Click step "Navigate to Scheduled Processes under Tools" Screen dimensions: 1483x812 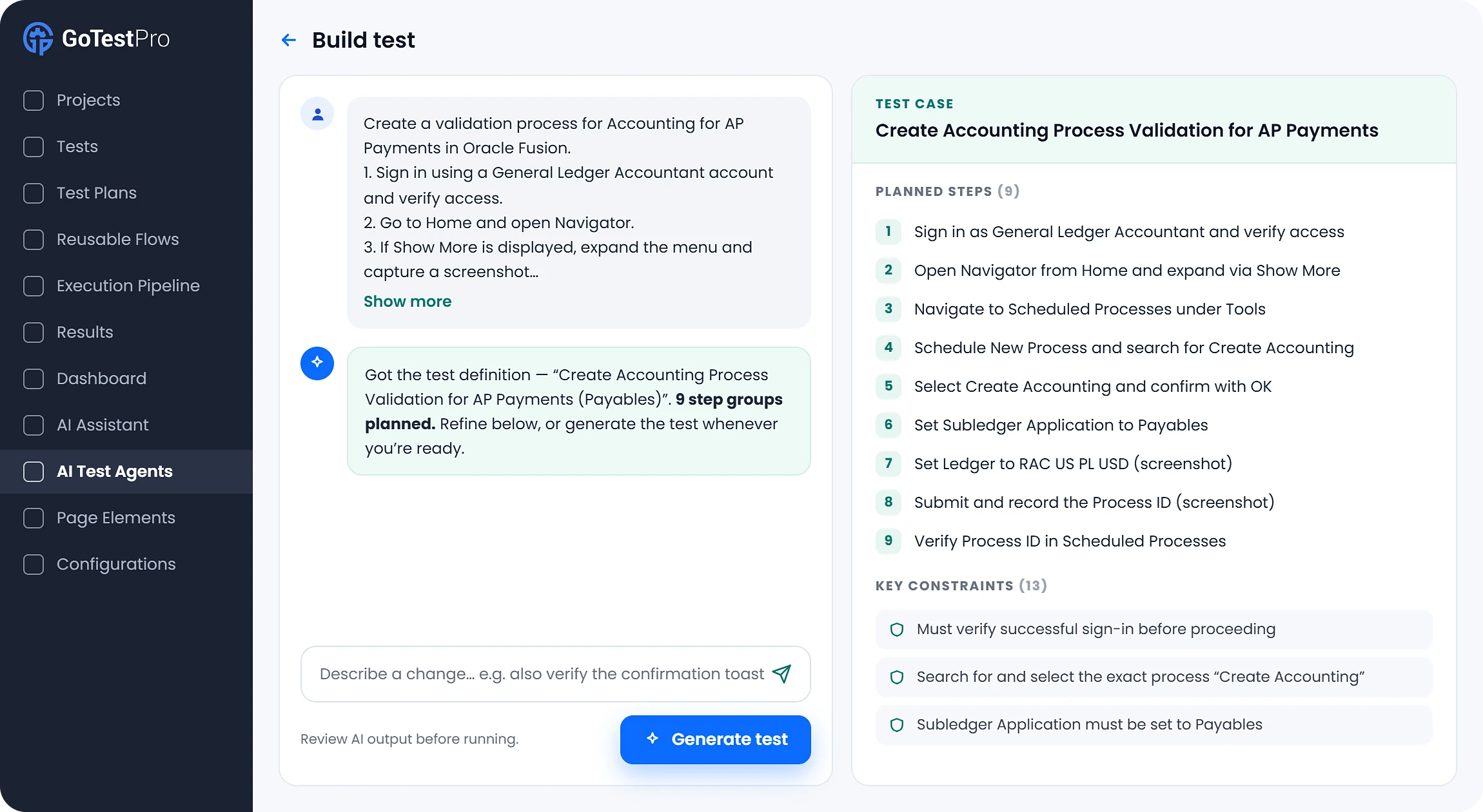(x=1090, y=309)
